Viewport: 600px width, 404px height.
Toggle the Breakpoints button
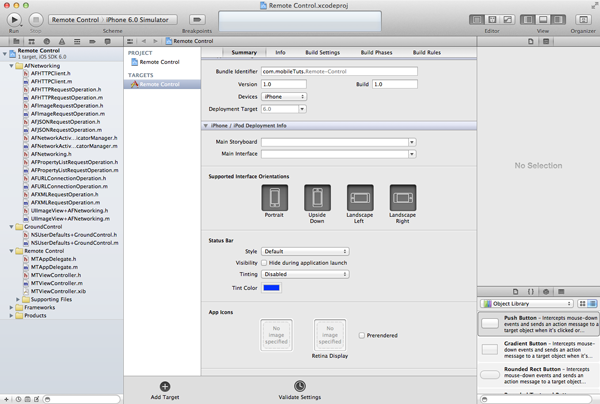point(197,20)
